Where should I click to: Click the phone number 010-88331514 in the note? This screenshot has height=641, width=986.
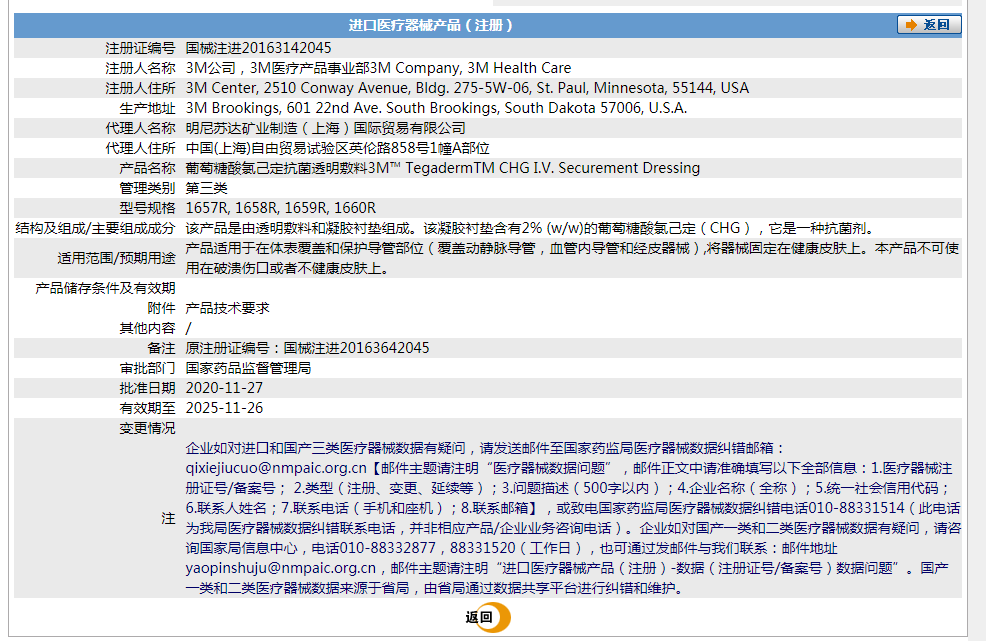pos(857,508)
